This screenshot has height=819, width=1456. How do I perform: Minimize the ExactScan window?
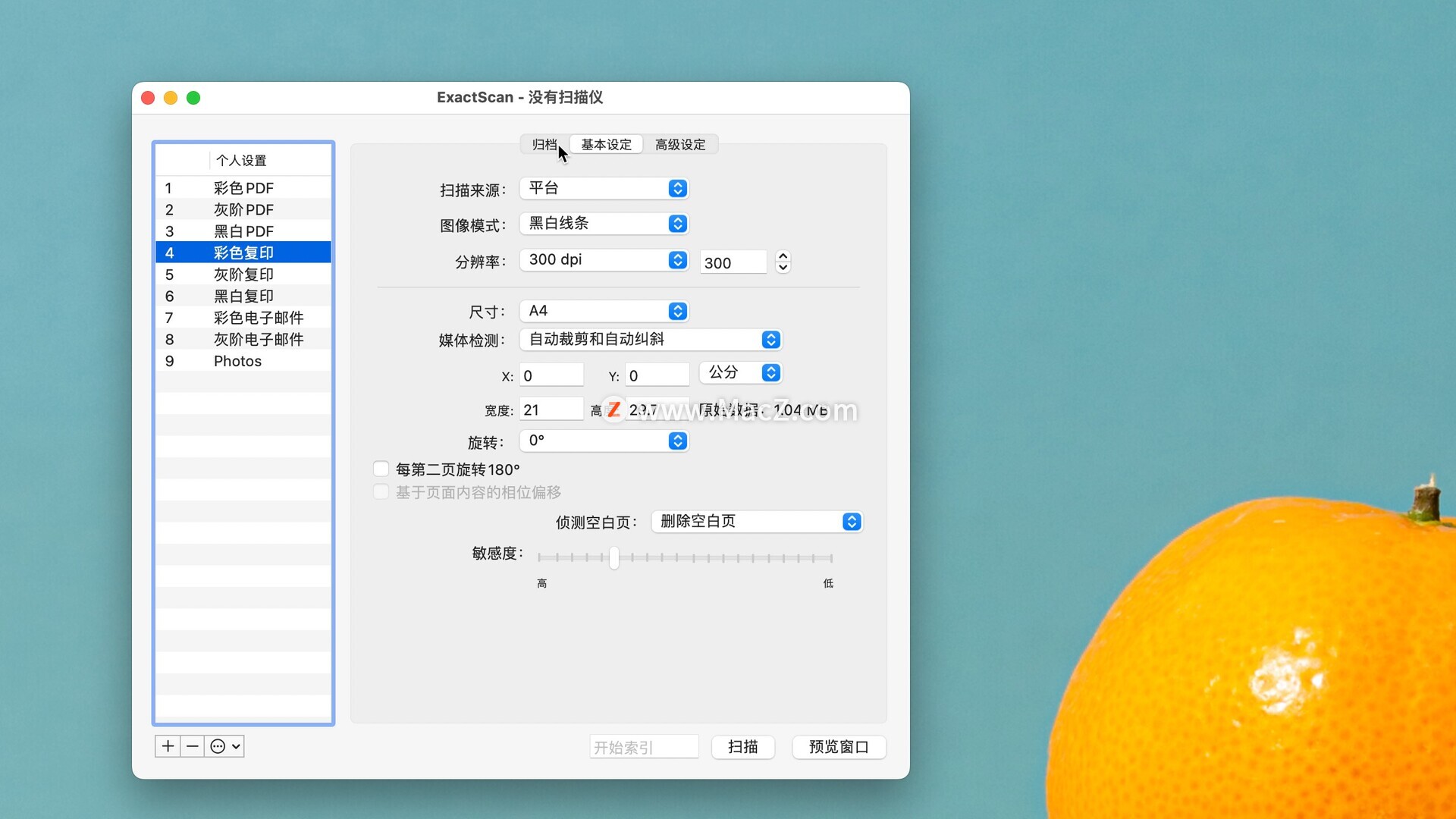(x=171, y=98)
